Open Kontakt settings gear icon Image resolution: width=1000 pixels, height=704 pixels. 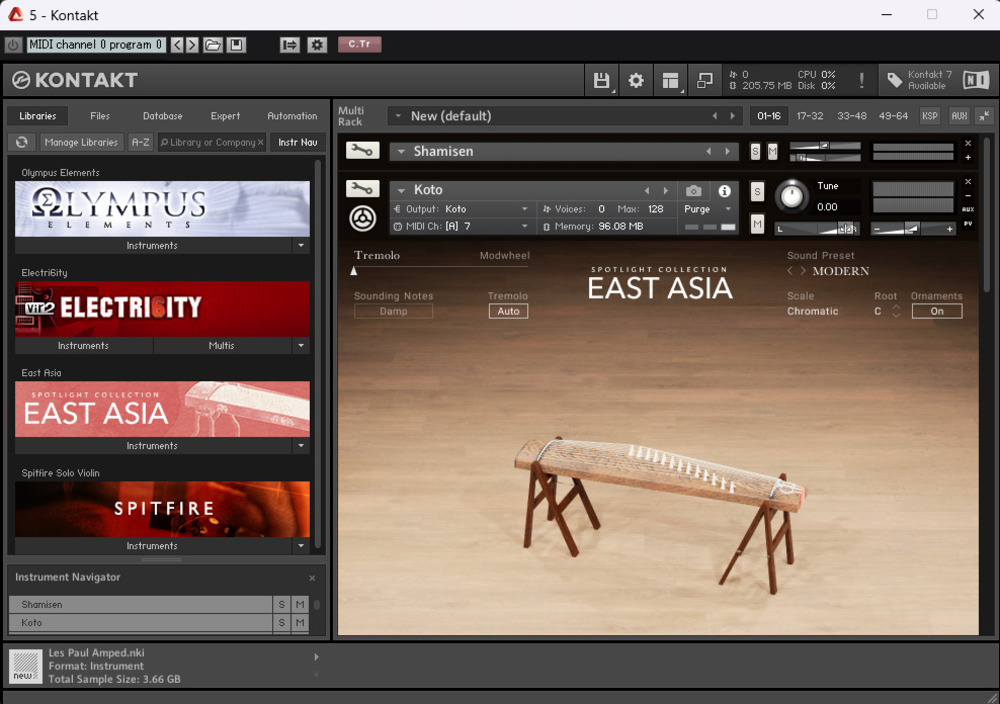point(636,81)
